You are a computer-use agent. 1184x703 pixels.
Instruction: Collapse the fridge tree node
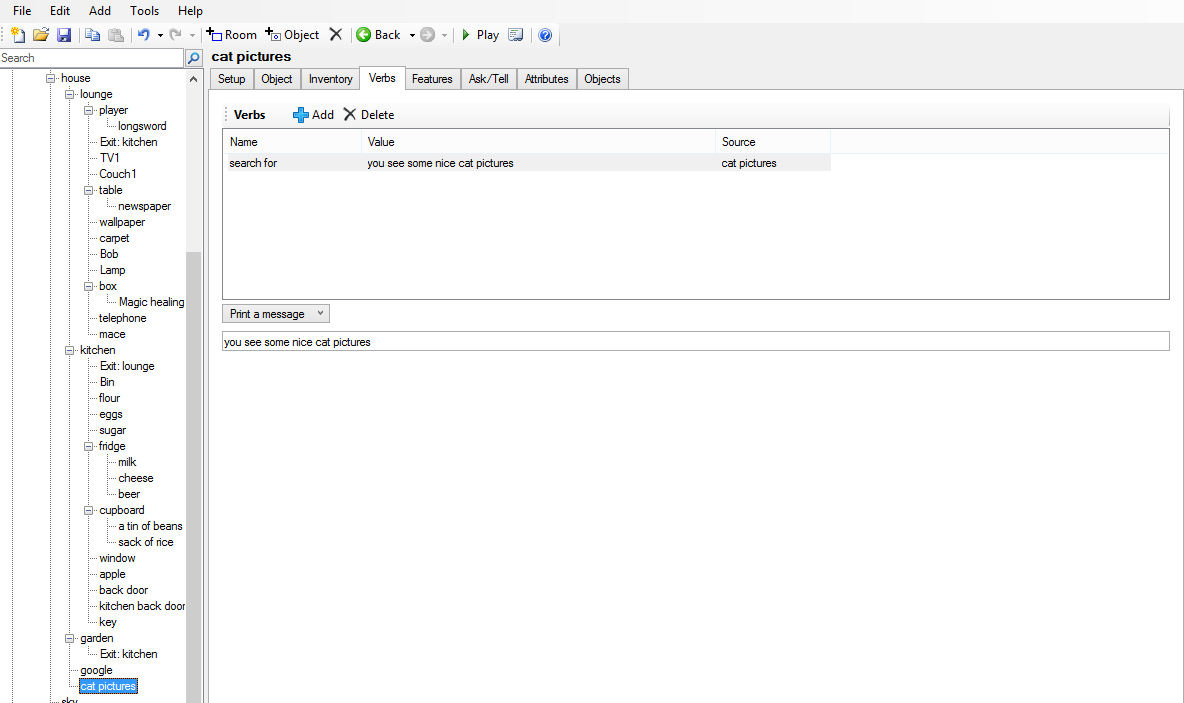point(89,446)
